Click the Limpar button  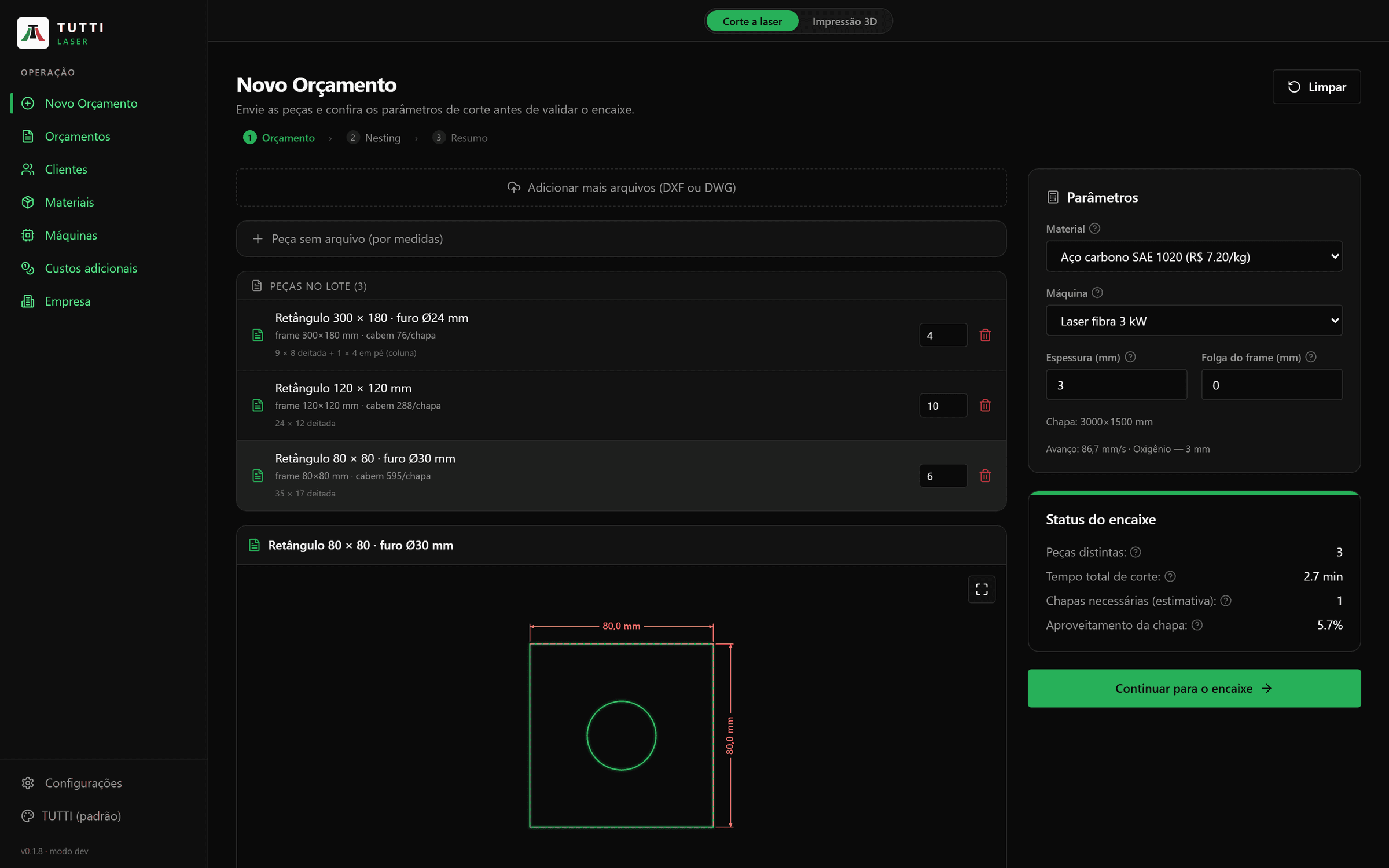click(1317, 87)
